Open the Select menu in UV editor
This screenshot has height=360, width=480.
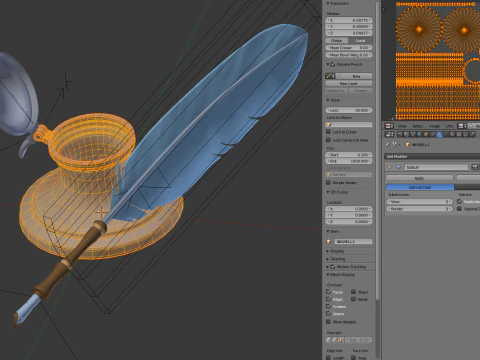click(418, 126)
